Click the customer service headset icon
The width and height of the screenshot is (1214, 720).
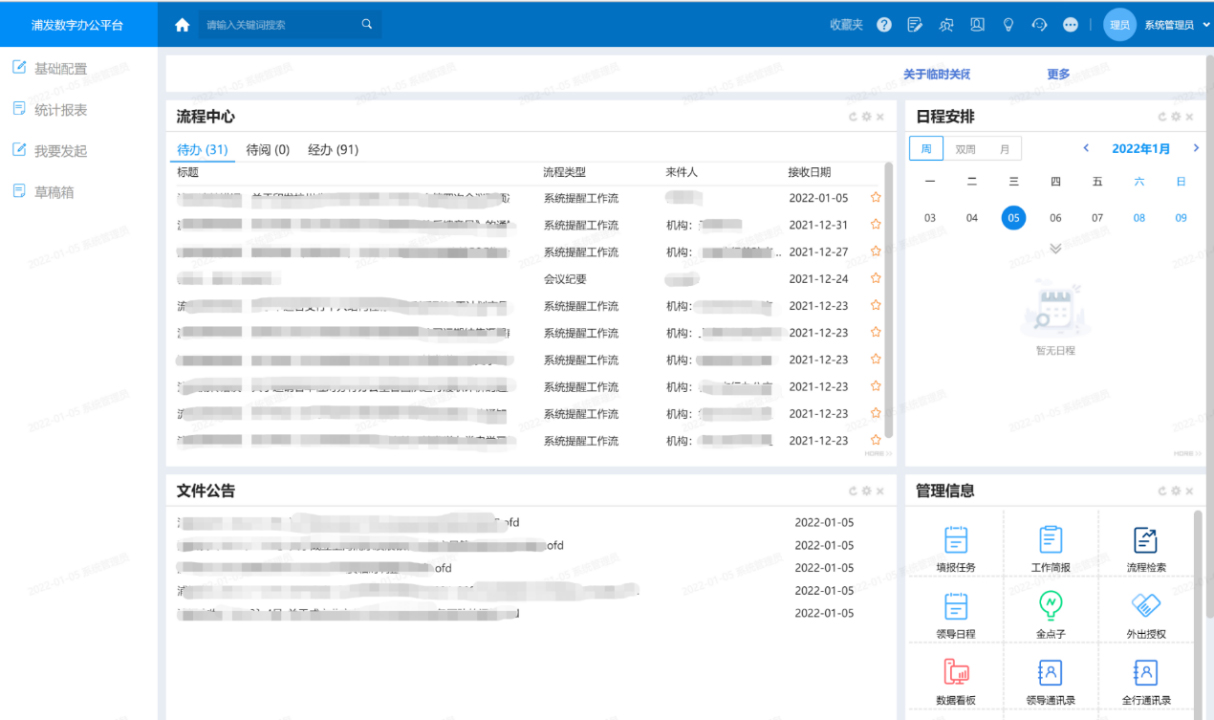(x=1039, y=25)
